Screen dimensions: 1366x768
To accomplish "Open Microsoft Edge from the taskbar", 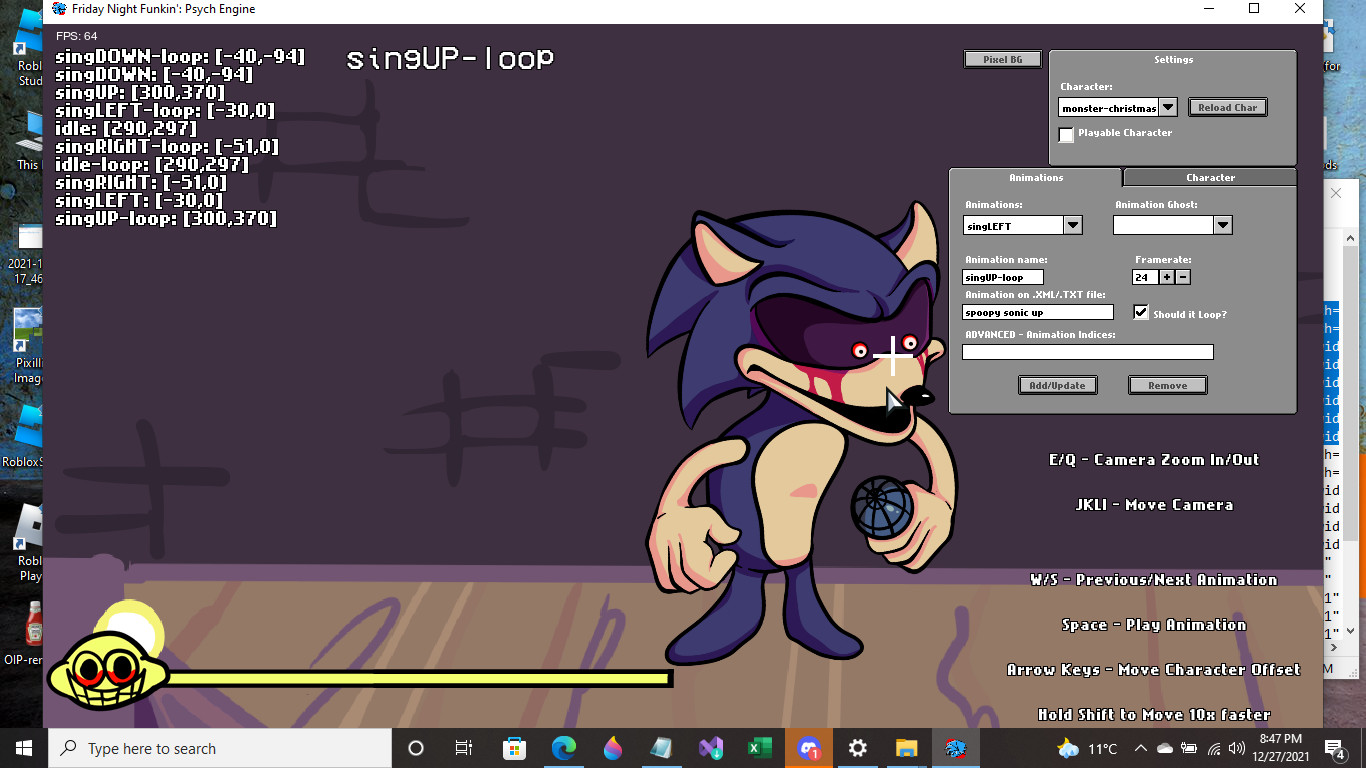I will coord(564,748).
